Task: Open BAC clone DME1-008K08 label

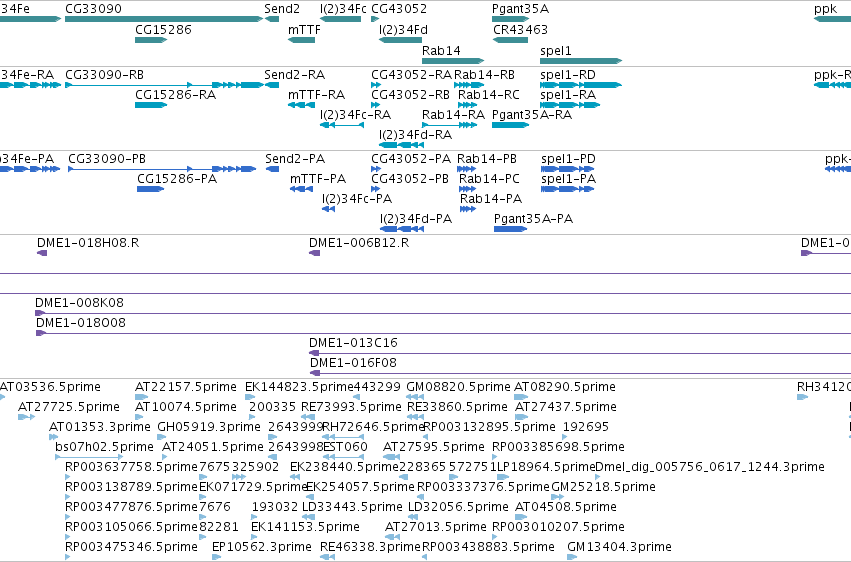Action: pos(79,302)
